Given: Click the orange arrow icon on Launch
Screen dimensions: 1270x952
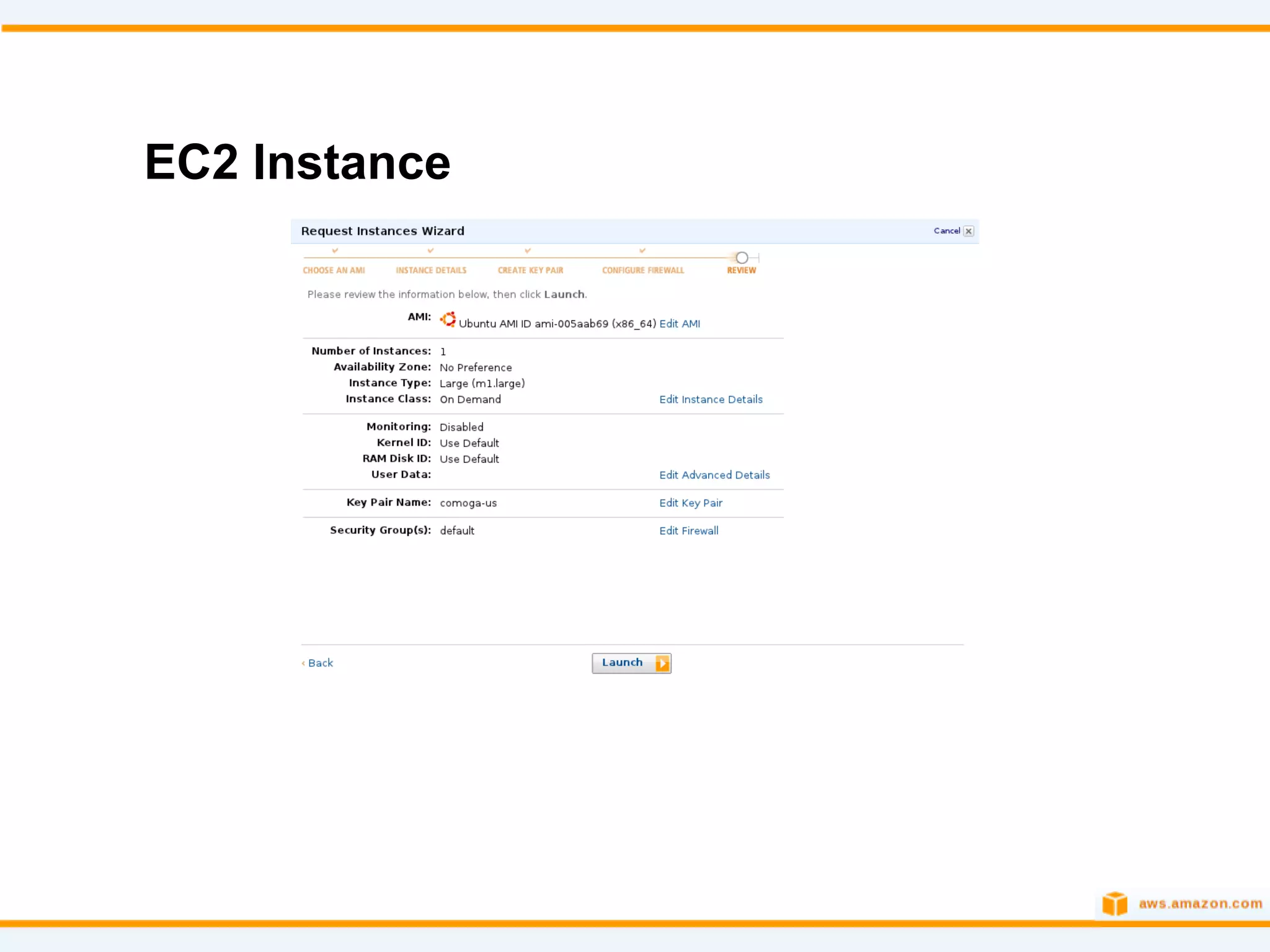Looking at the screenshot, I should (662, 663).
